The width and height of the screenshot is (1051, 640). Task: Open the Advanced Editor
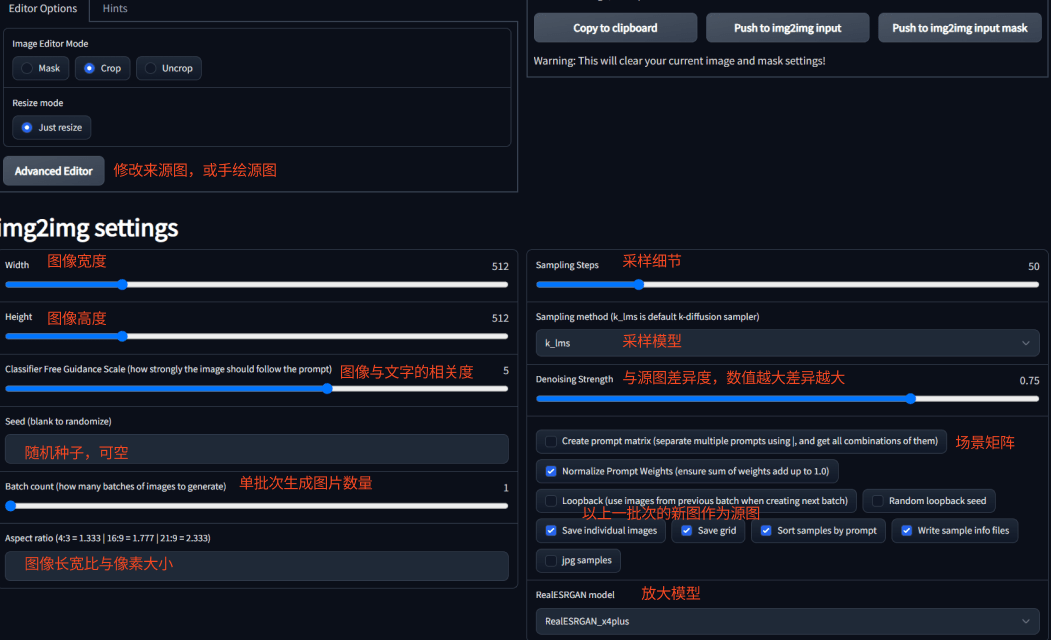pos(53,170)
